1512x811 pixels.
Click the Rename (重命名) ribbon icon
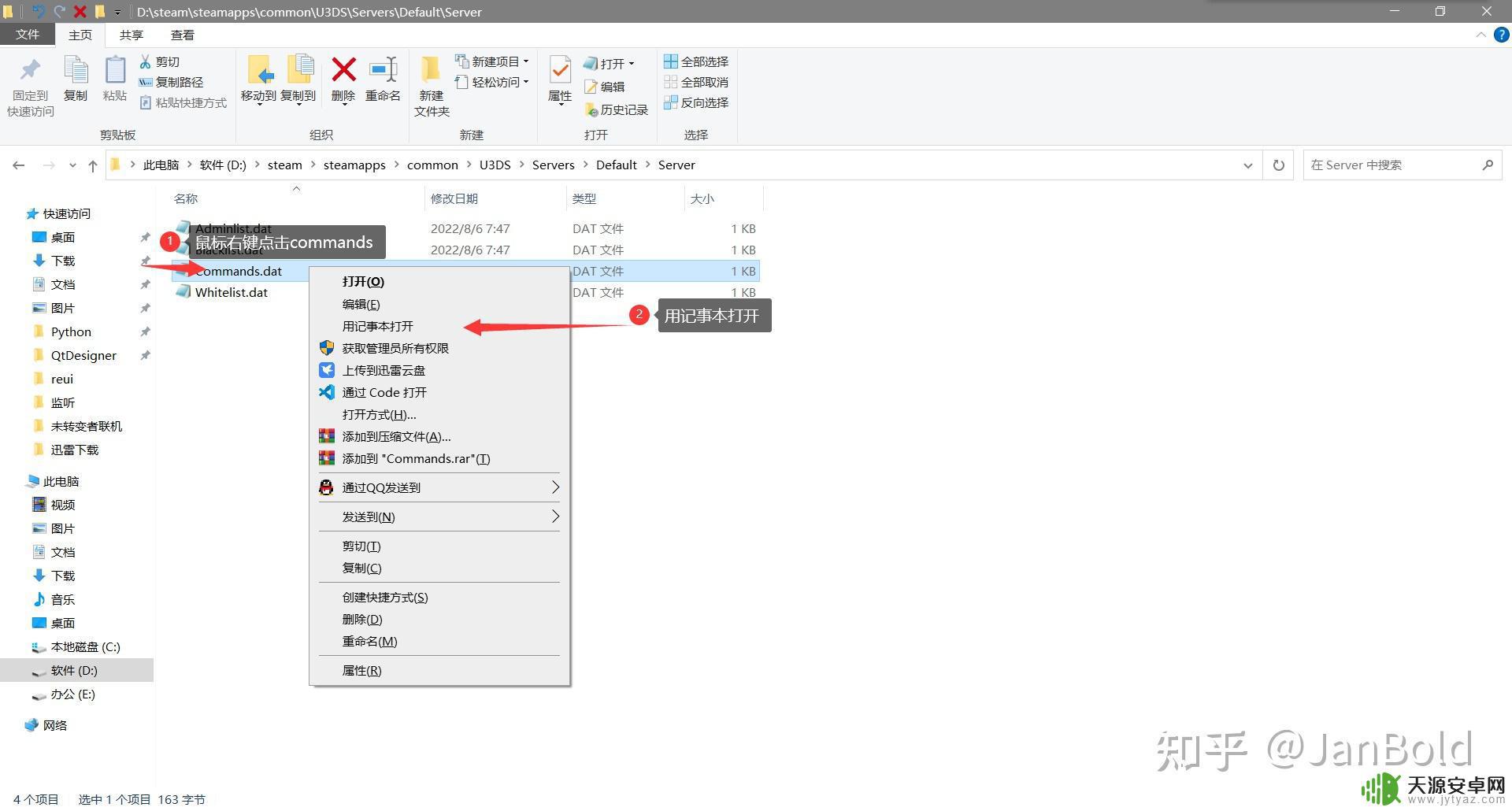[384, 70]
